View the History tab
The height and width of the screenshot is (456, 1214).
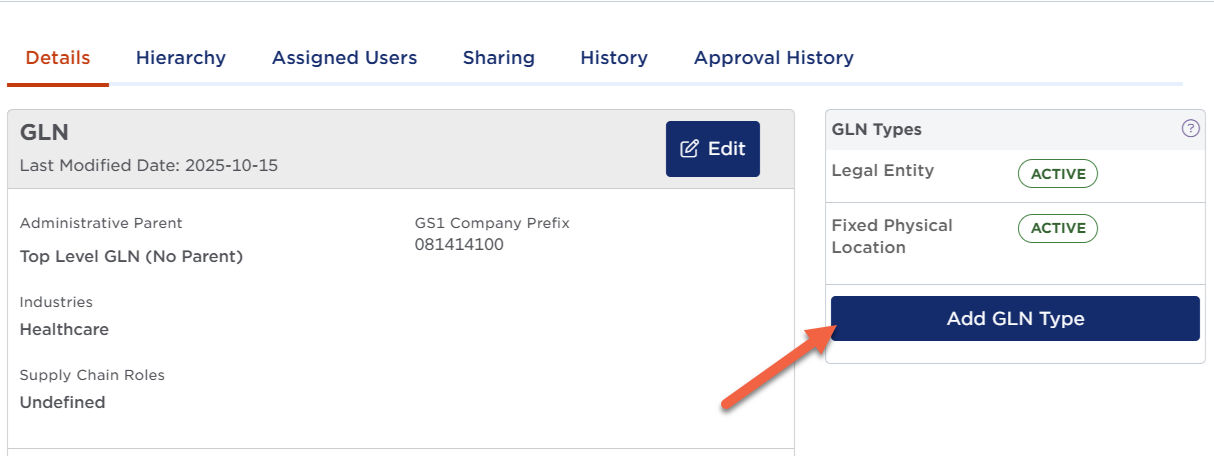pos(613,58)
